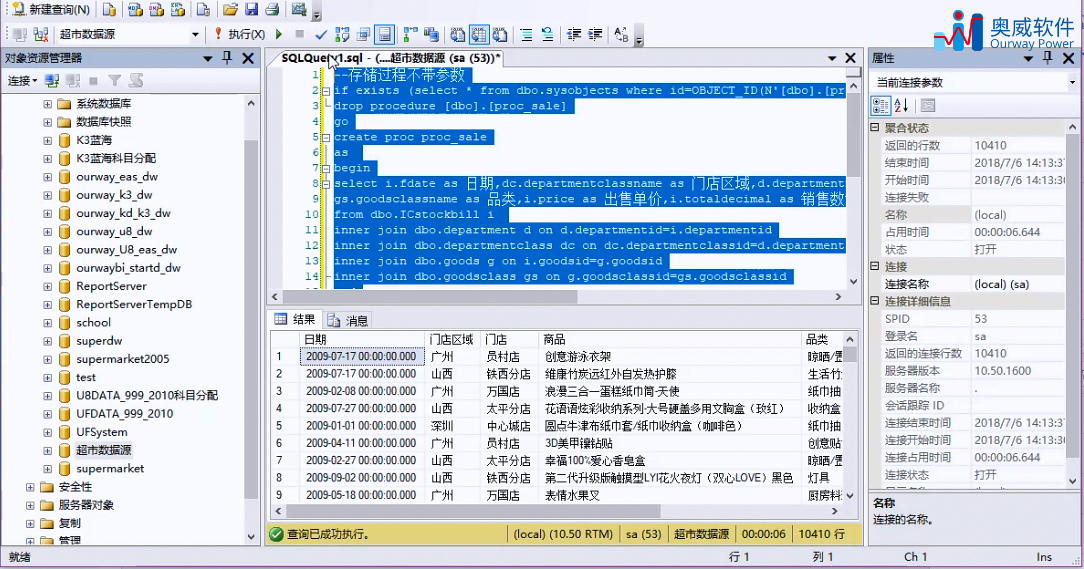Click the results grid horizontal scrollbar
The image size is (1084, 569).
473,512
